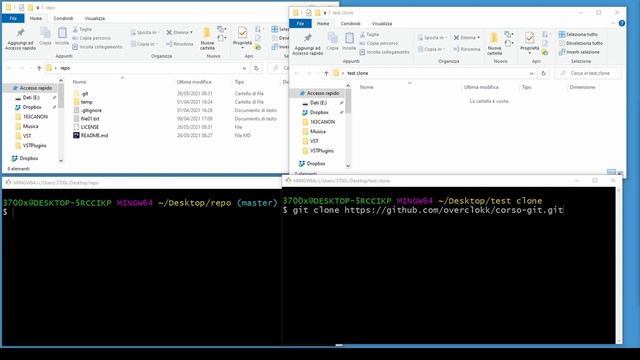Click Seleziona tutto in test clone window
Image resolution: width=640 pixels, height=360 pixels.
578,34
